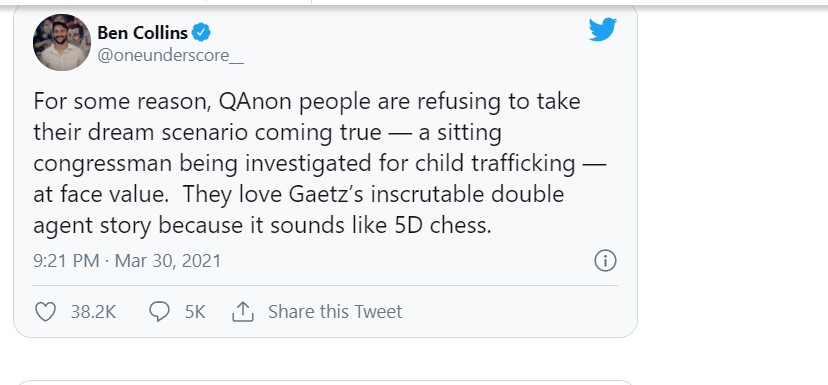Image resolution: width=828 pixels, height=385 pixels.
Task: Click the Twitter bird logo
Action: pos(603,29)
